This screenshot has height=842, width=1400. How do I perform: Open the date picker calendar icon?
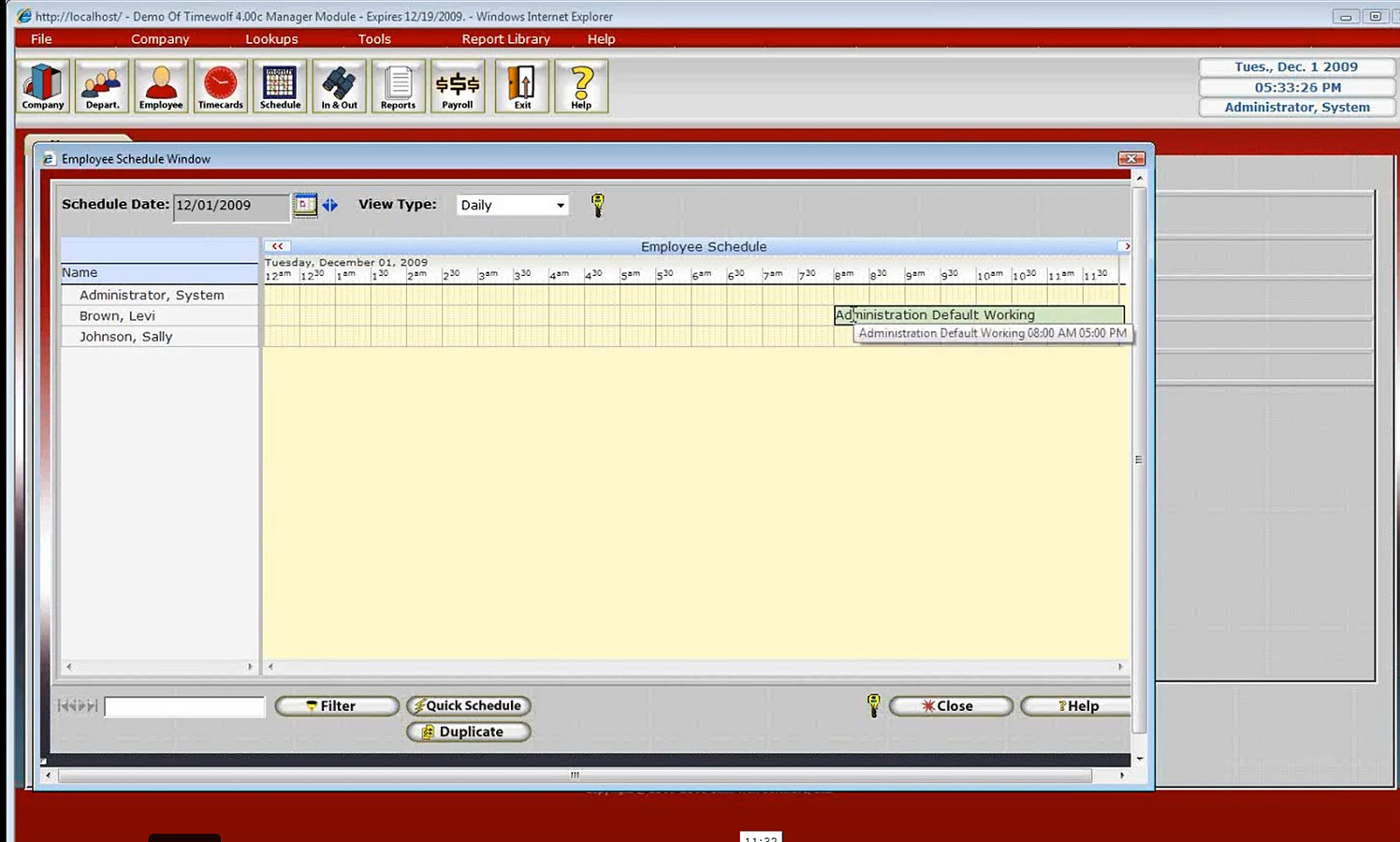click(x=305, y=205)
